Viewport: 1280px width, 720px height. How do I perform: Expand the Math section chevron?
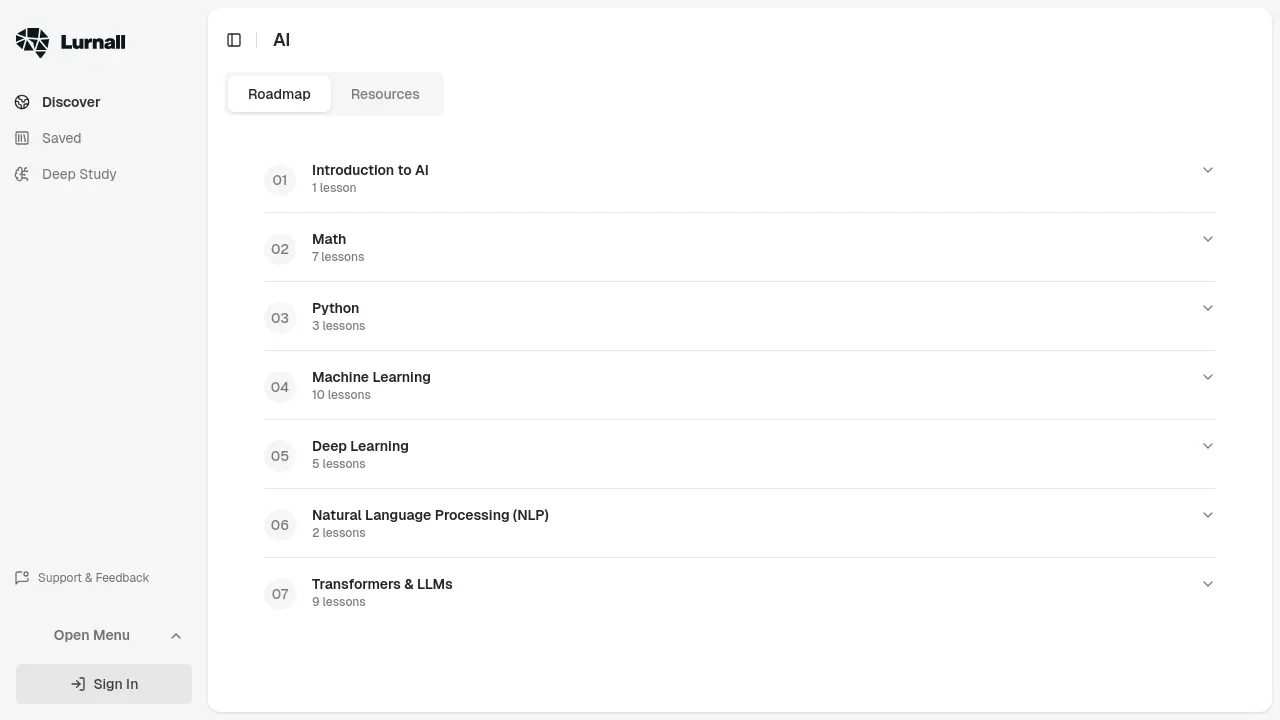pos(1207,239)
